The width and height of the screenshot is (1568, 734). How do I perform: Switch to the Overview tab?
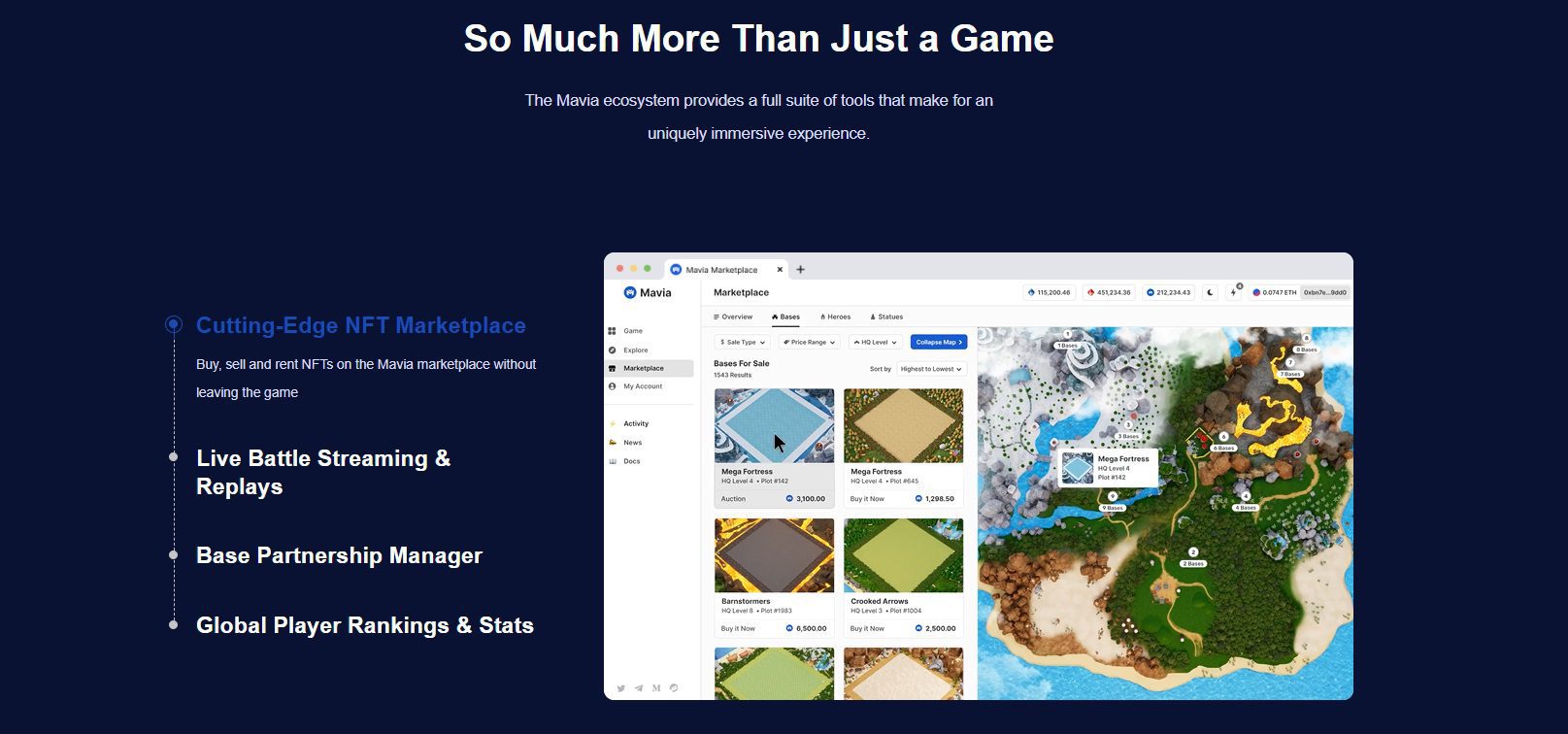(733, 317)
